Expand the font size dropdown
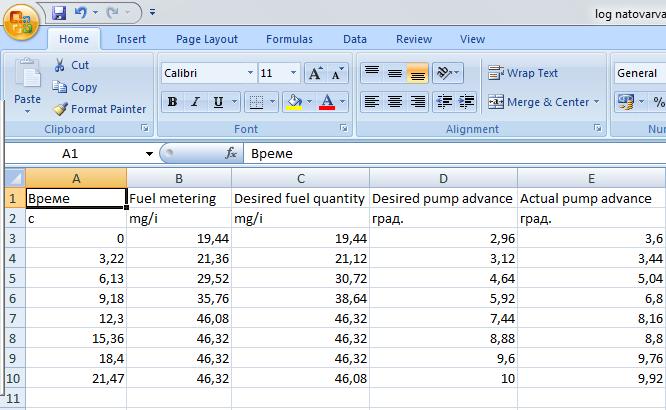666x410 pixels. pyautogui.click(x=293, y=74)
